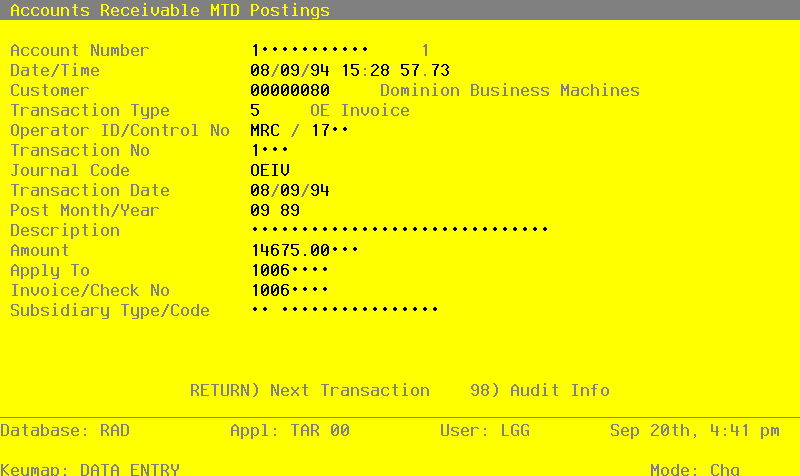Select the Control No field 17
Image resolution: width=800 pixels, height=476 pixels.
330,130
